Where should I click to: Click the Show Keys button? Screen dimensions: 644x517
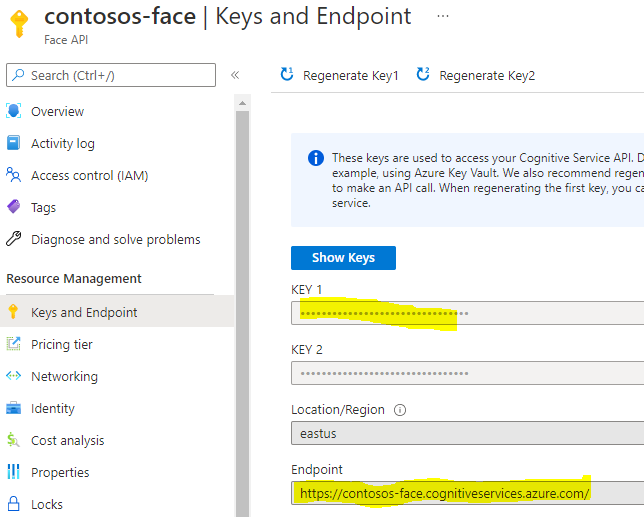[x=343, y=258]
